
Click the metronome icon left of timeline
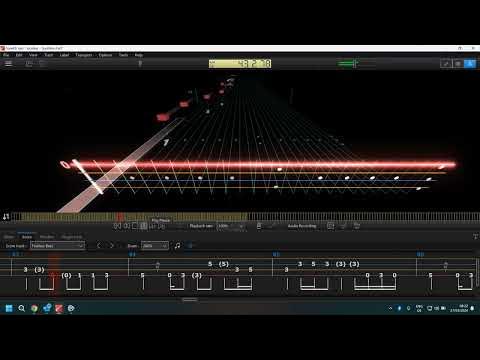click(x=6, y=217)
